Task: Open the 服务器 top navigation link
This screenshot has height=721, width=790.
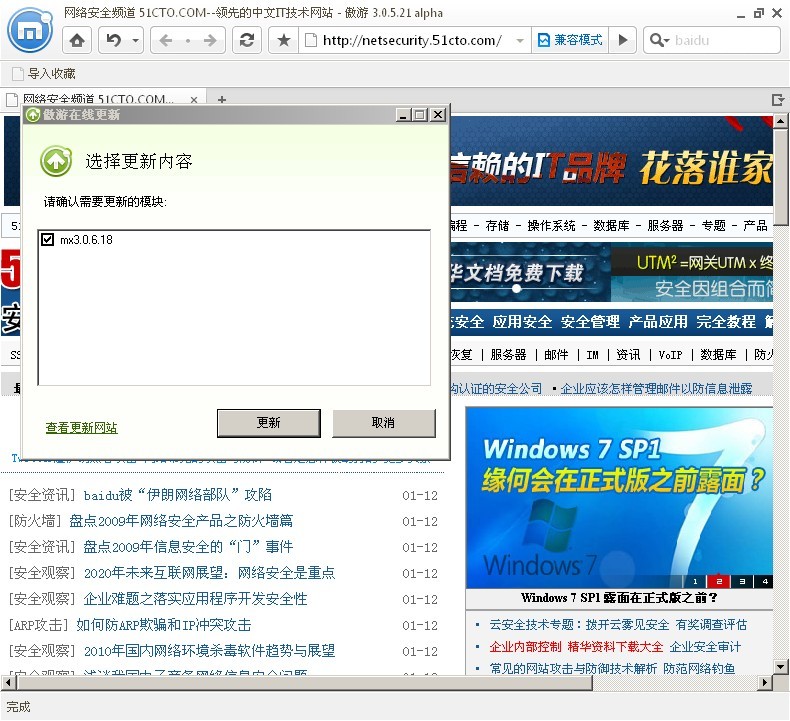Action: point(665,225)
